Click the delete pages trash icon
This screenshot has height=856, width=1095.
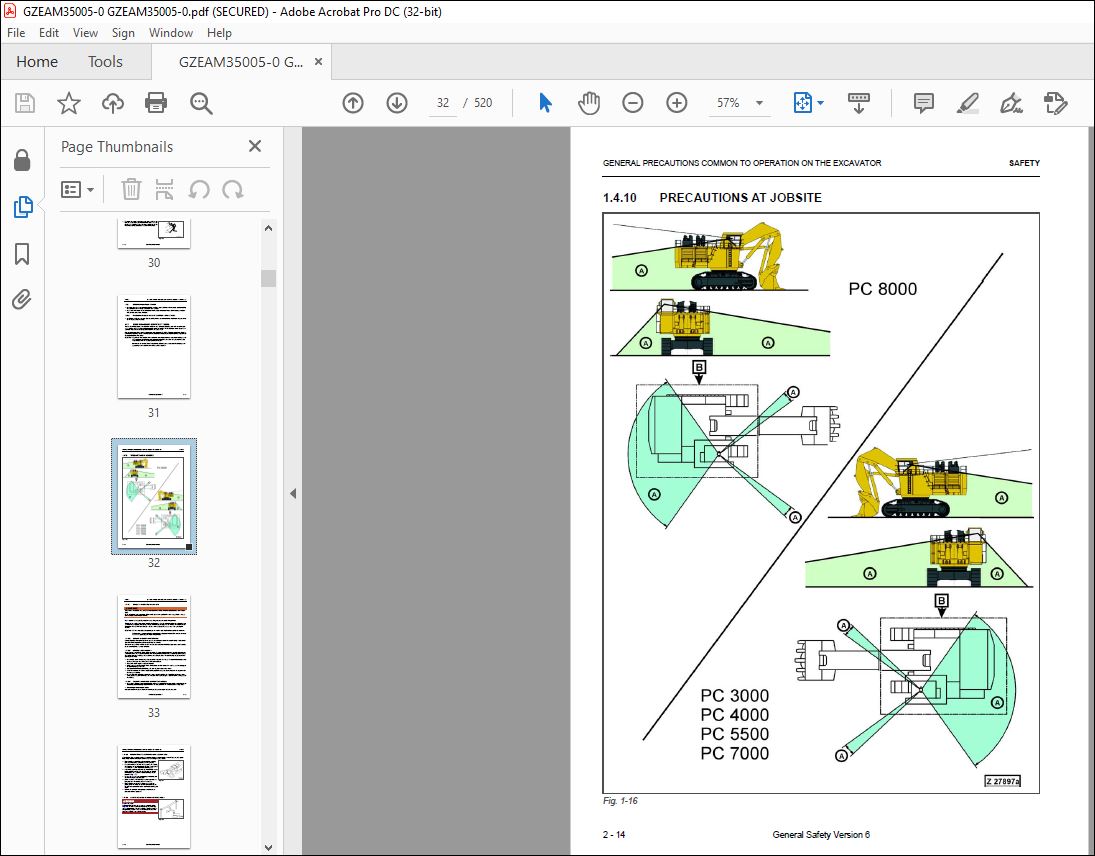[x=131, y=189]
